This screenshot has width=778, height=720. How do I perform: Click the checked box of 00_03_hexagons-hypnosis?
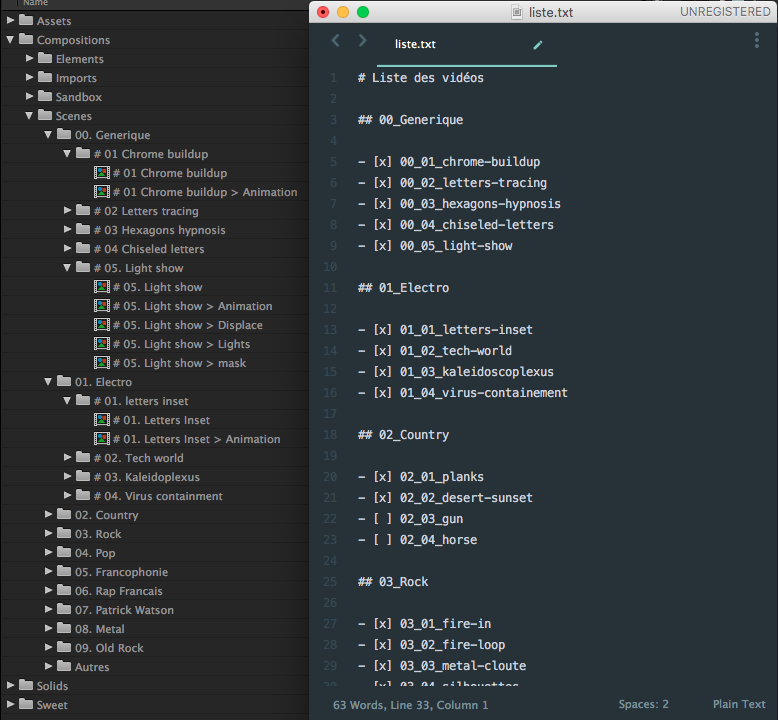click(x=383, y=204)
